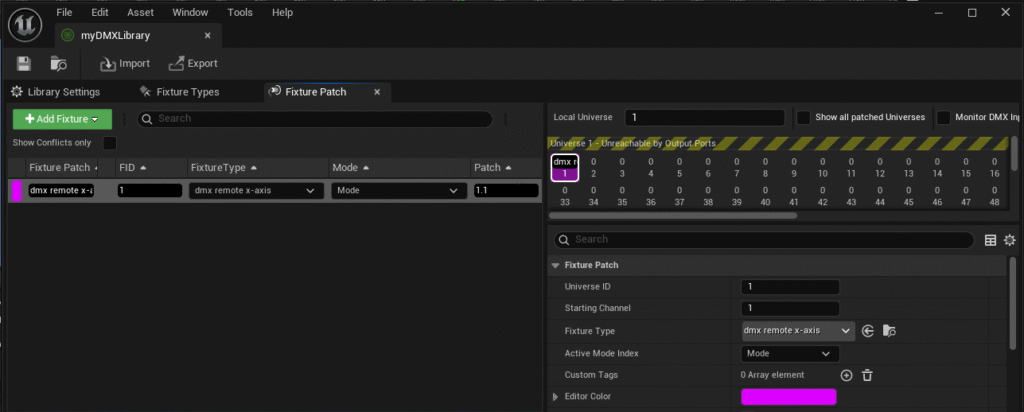Open the Tools menu
Viewport: 1024px width, 412px height.
coord(240,12)
